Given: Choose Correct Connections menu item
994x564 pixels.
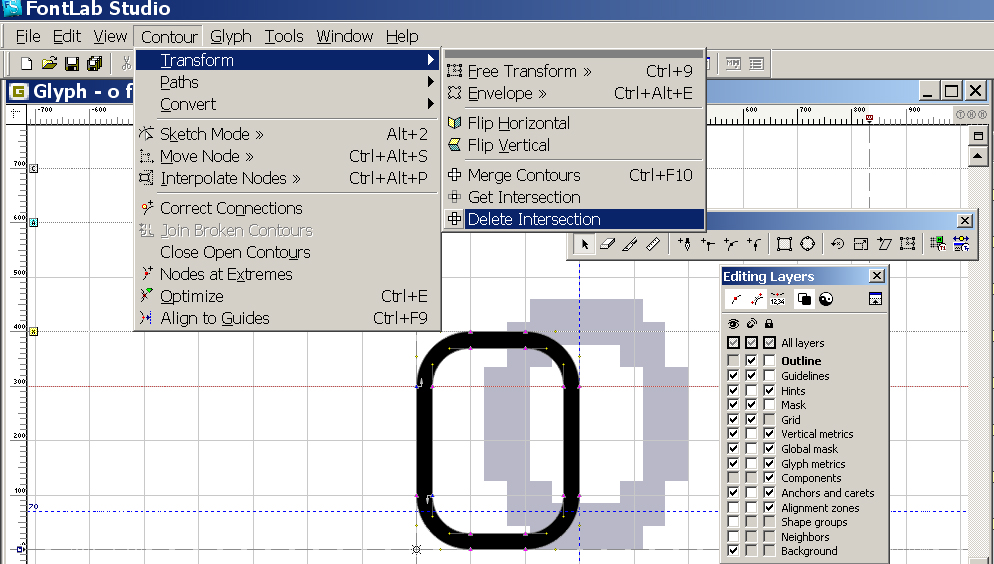Looking at the screenshot, I should [x=287, y=208].
